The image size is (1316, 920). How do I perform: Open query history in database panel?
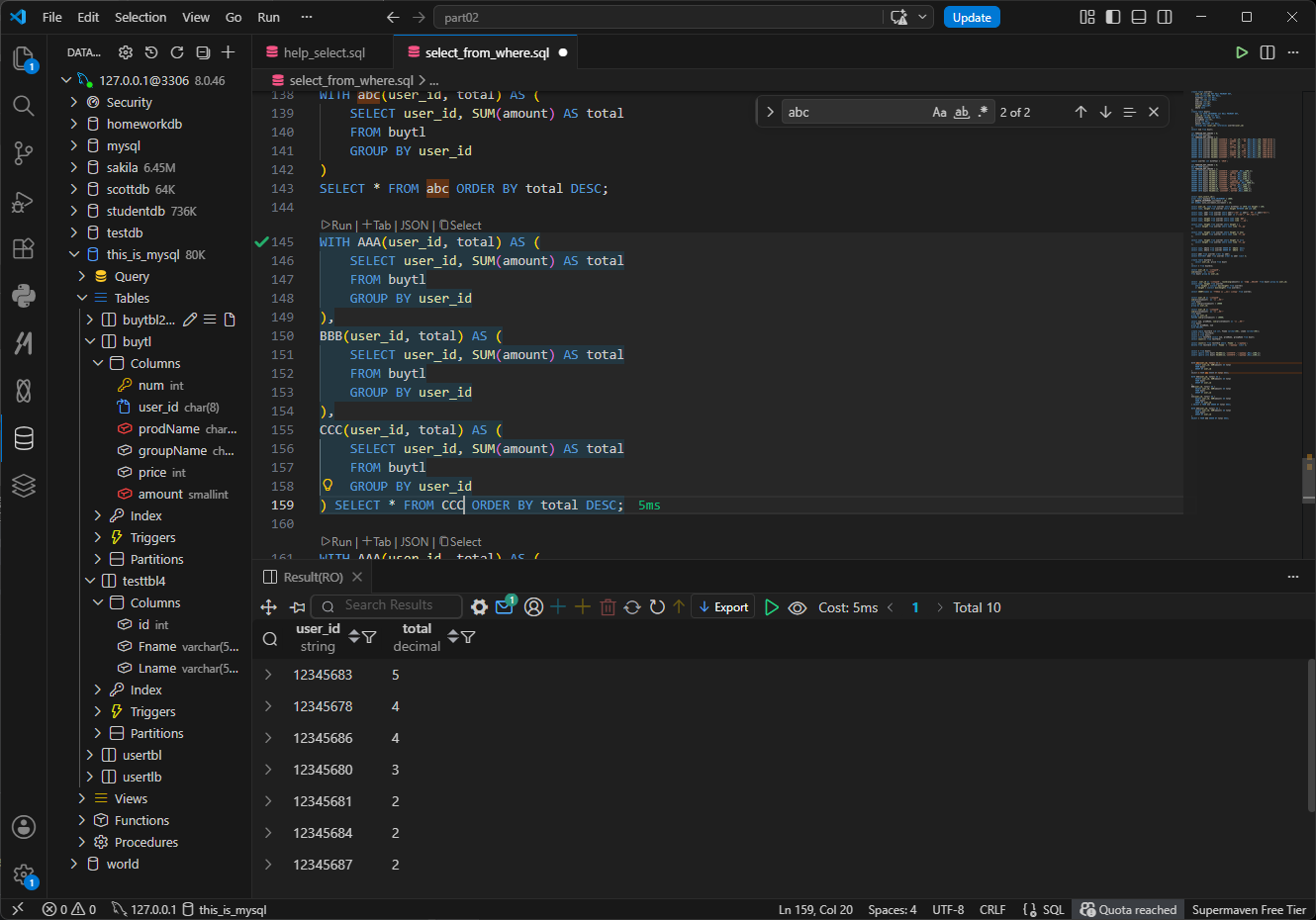coord(151,52)
